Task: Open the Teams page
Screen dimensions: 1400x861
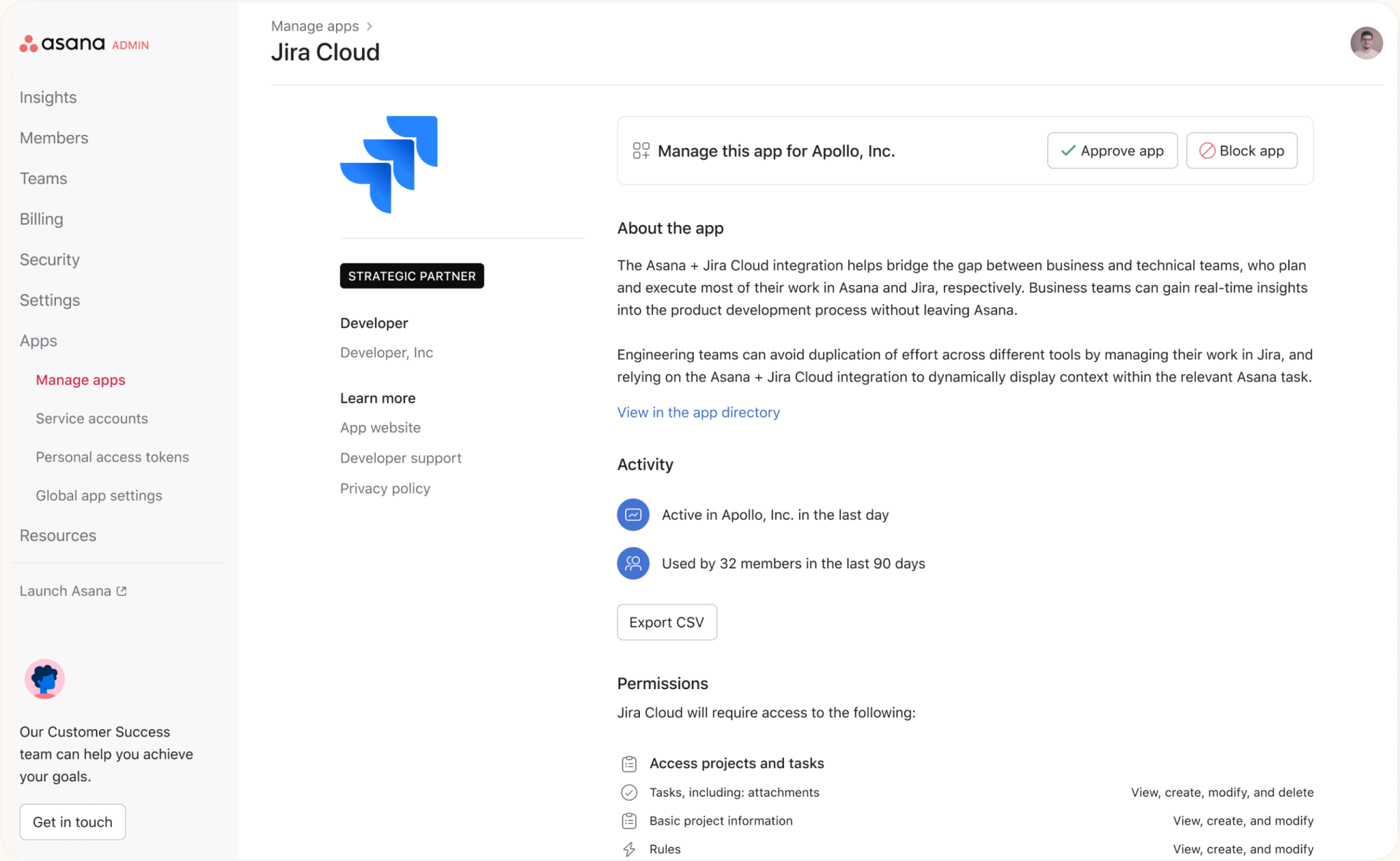Action: [43, 178]
